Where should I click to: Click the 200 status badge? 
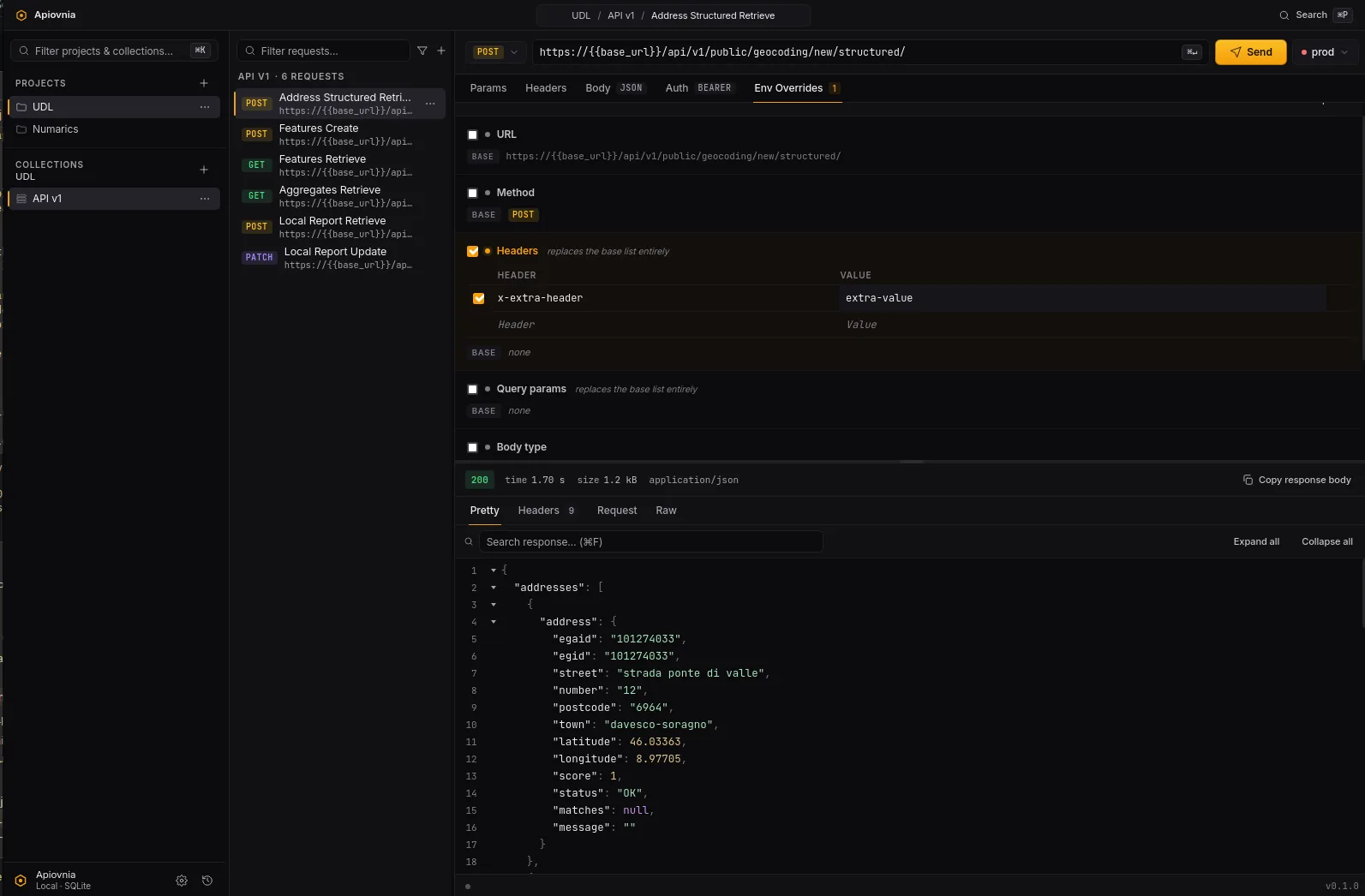pyautogui.click(x=480, y=481)
